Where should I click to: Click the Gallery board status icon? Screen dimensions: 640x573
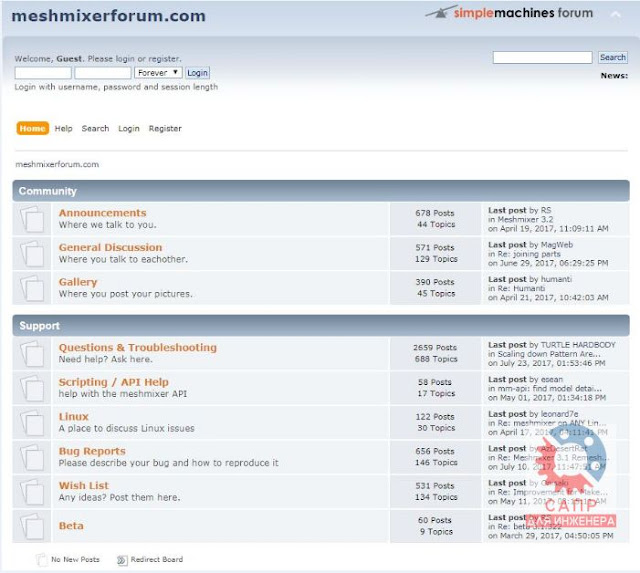point(32,288)
